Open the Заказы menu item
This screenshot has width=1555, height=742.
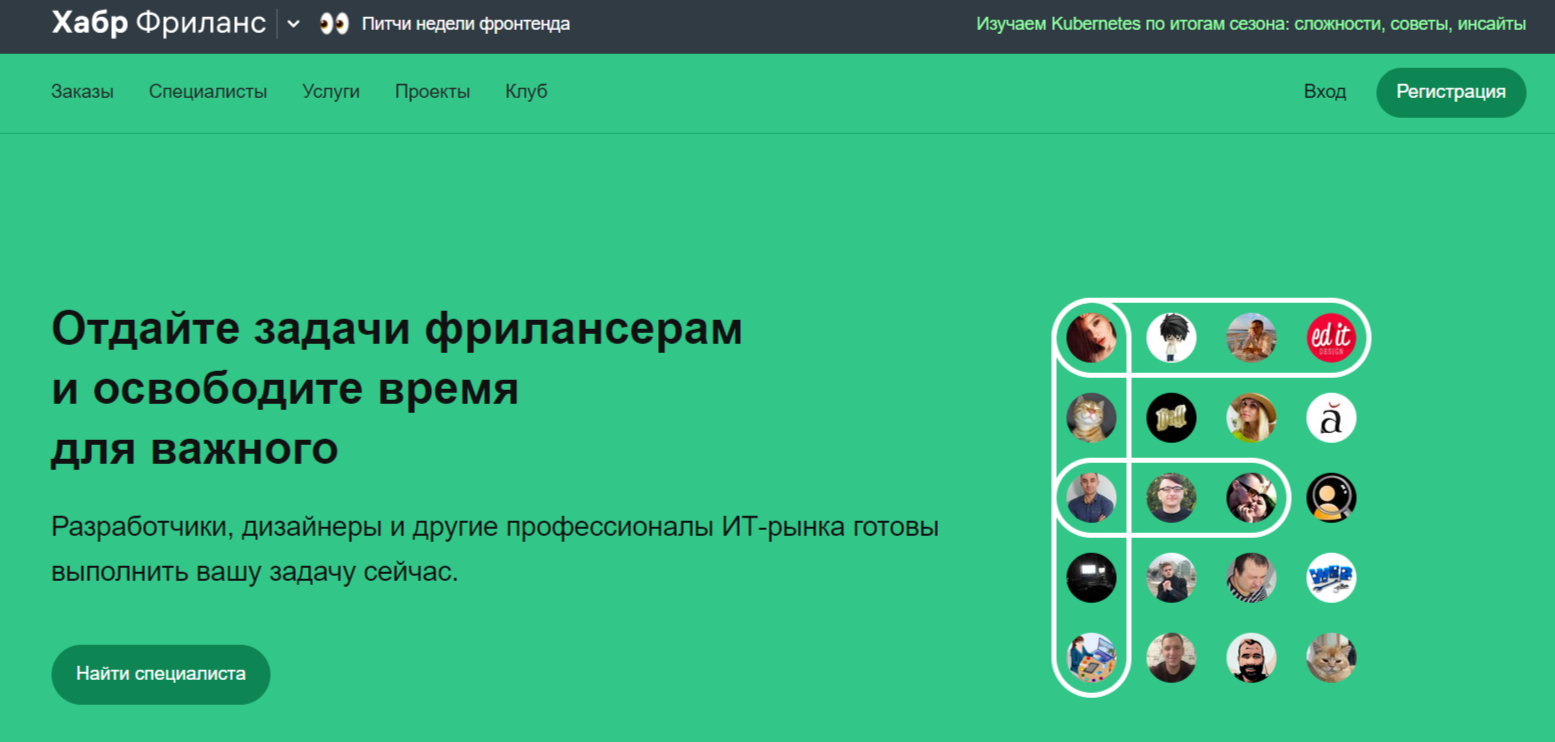coord(81,91)
